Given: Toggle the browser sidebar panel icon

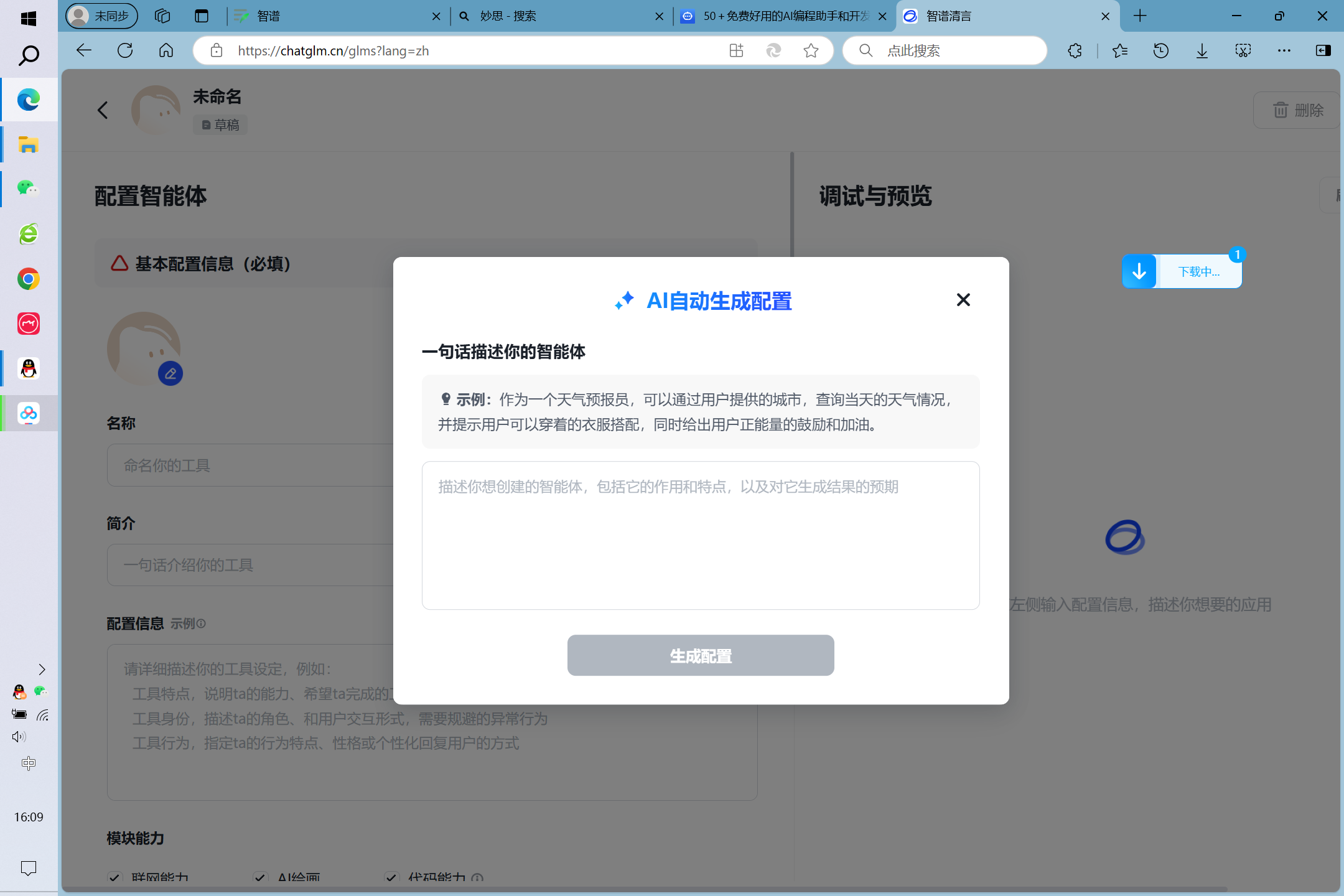Looking at the screenshot, I should 1323,50.
